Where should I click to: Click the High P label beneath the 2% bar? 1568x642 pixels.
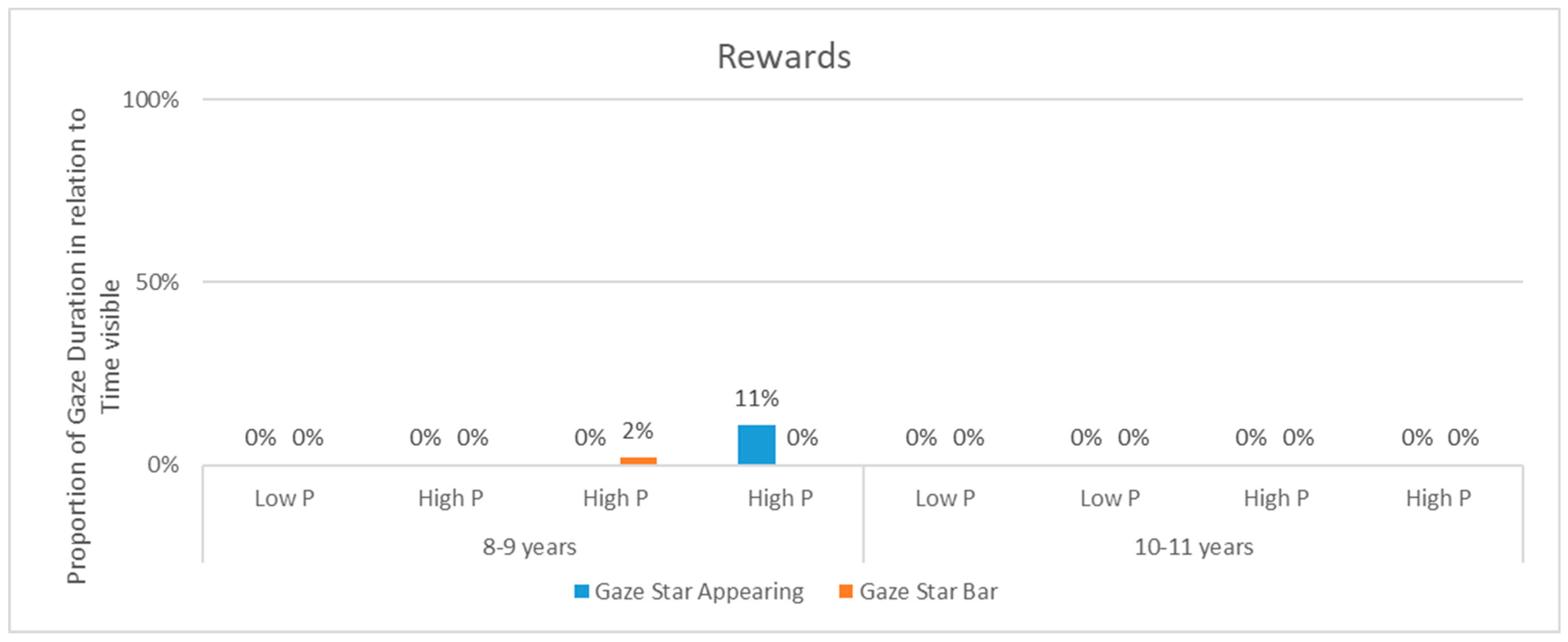pyautogui.click(x=615, y=498)
